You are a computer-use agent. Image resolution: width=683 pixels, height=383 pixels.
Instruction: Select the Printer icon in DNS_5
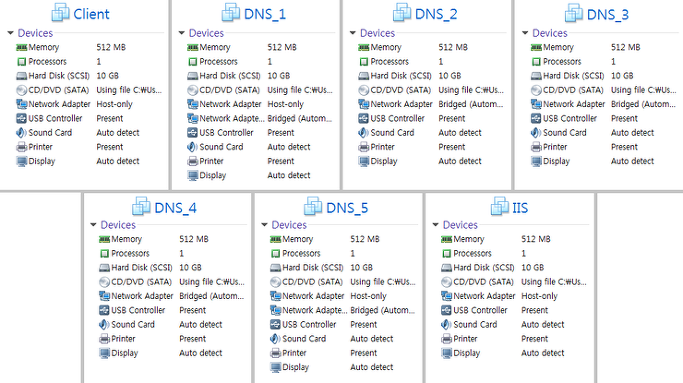coord(275,353)
